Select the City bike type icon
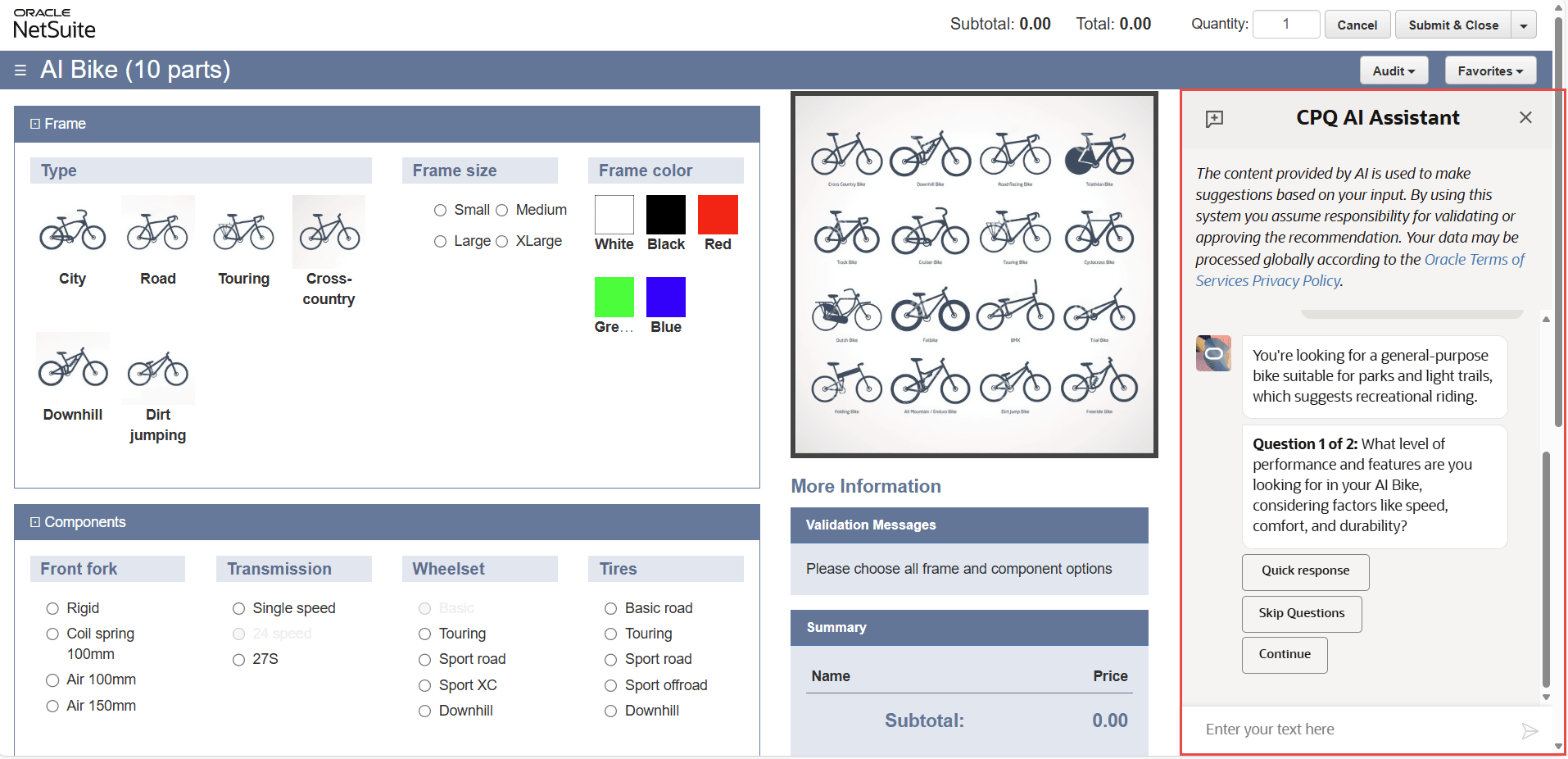1568x759 pixels. coord(72,231)
